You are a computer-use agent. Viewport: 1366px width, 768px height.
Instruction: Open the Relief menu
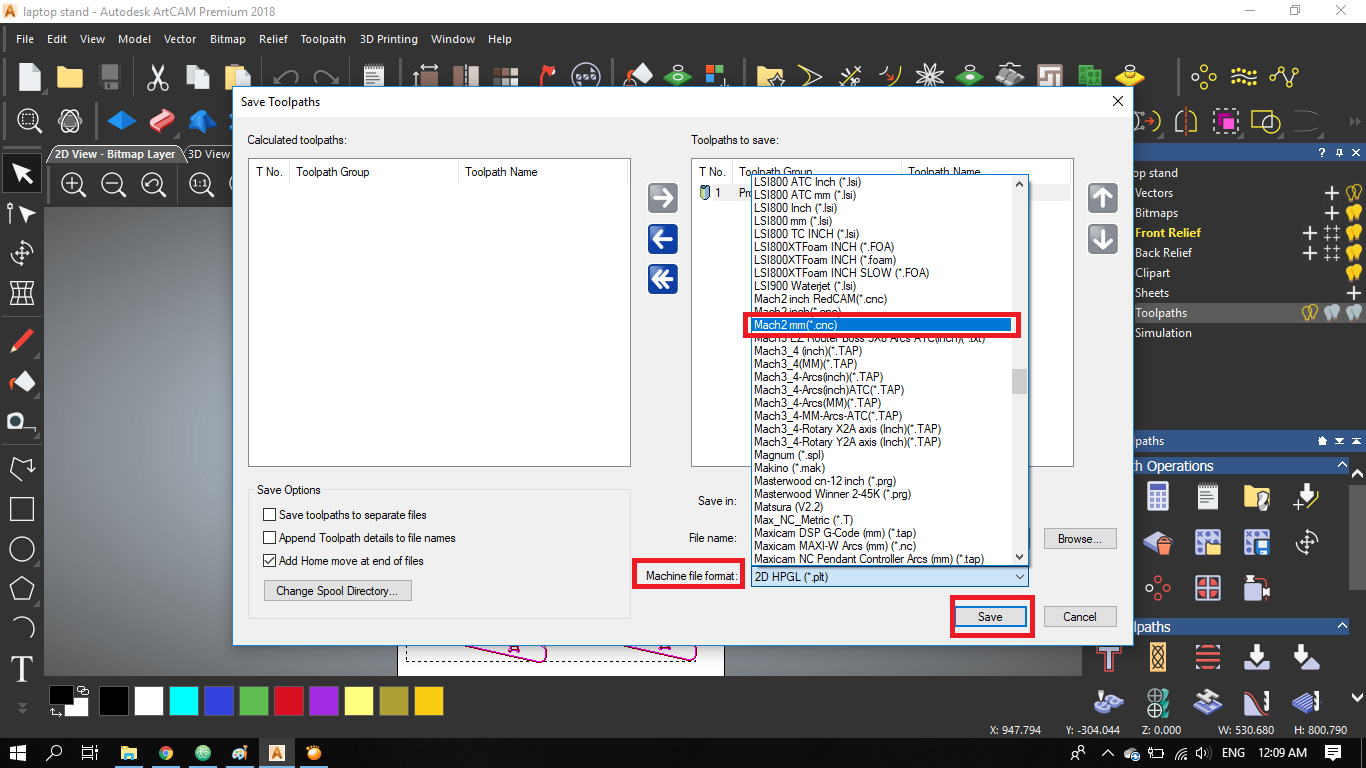(273, 39)
